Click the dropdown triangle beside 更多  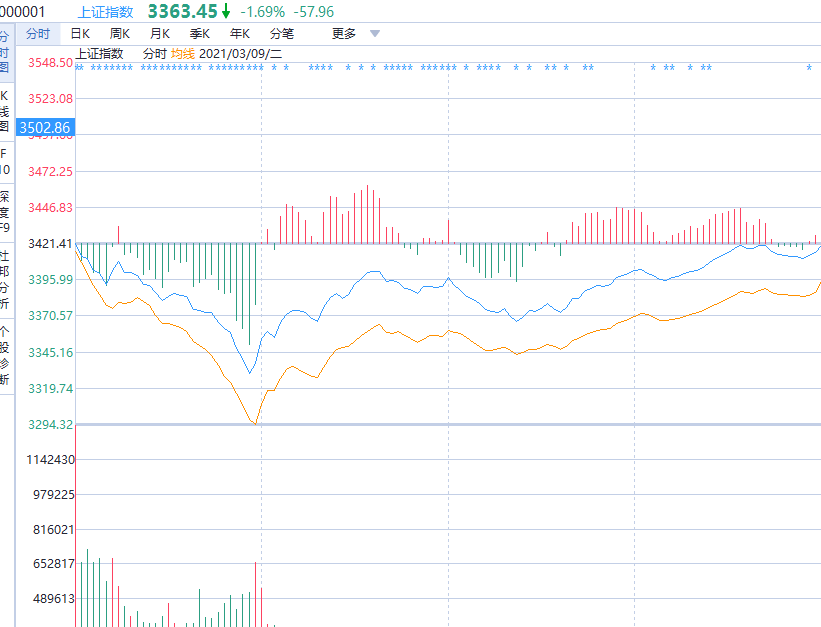pyautogui.click(x=375, y=34)
